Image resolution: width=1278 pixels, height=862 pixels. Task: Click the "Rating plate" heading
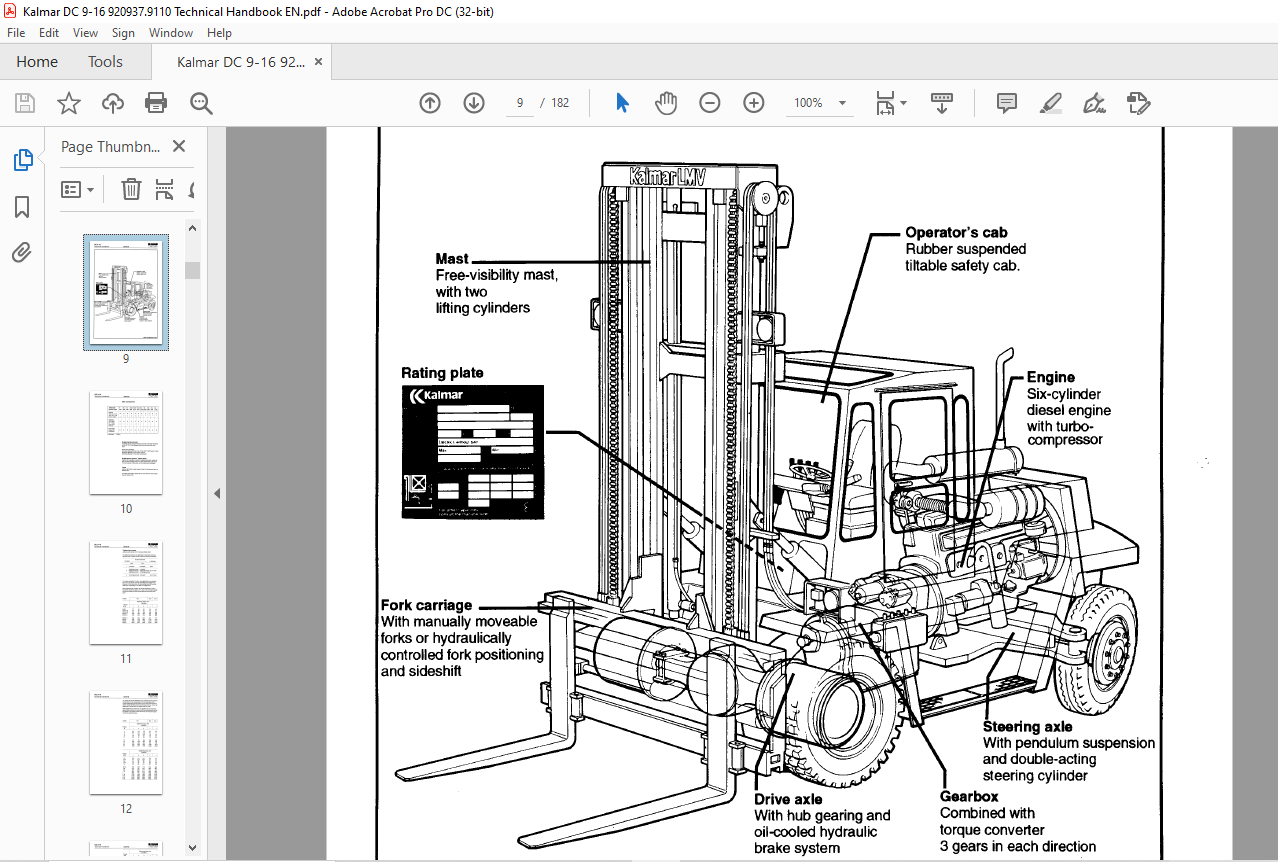coord(442,373)
